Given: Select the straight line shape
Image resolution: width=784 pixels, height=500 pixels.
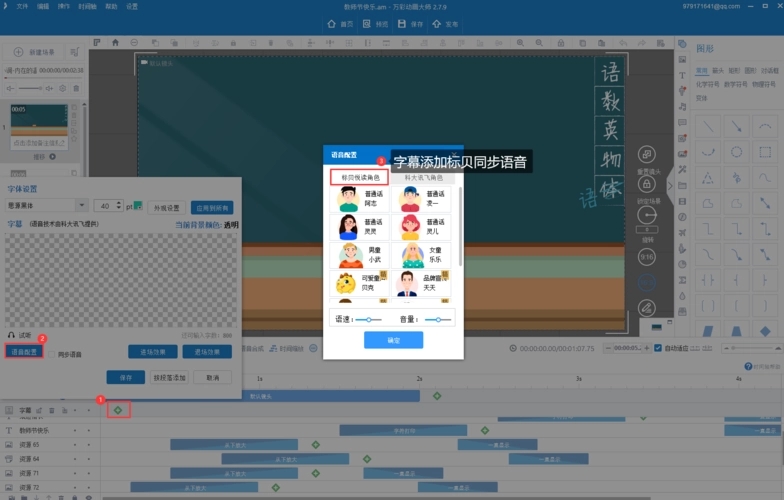Looking at the screenshot, I should (x=708, y=126).
